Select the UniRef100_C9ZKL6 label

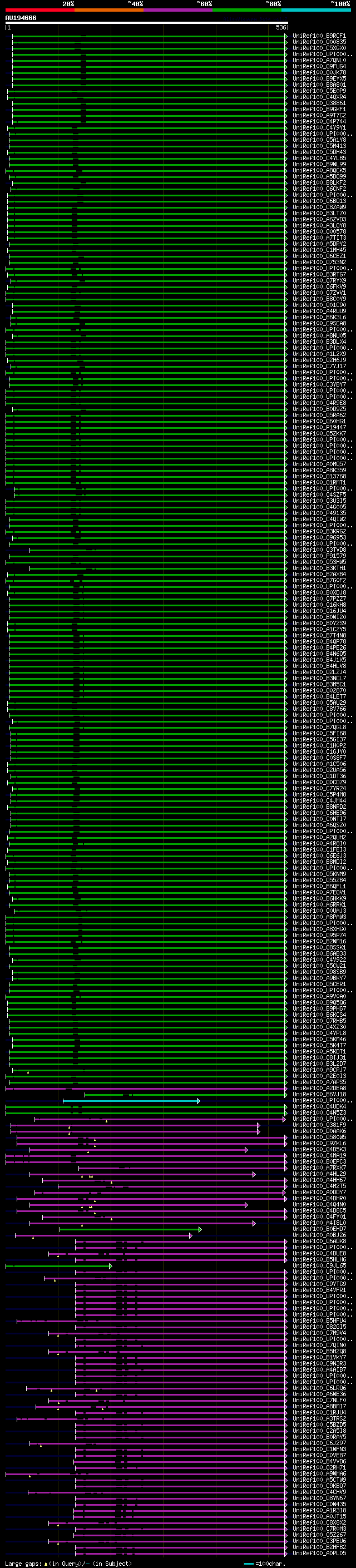pos(319,1143)
